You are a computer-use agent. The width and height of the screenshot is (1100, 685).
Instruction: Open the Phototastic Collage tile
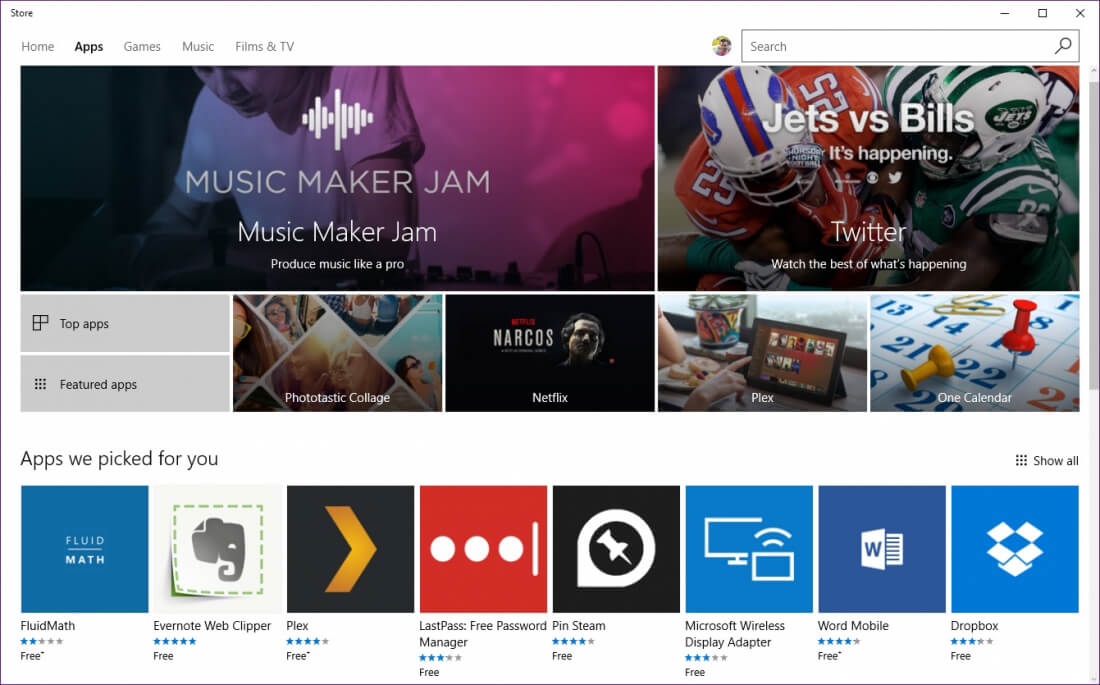tap(337, 353)
